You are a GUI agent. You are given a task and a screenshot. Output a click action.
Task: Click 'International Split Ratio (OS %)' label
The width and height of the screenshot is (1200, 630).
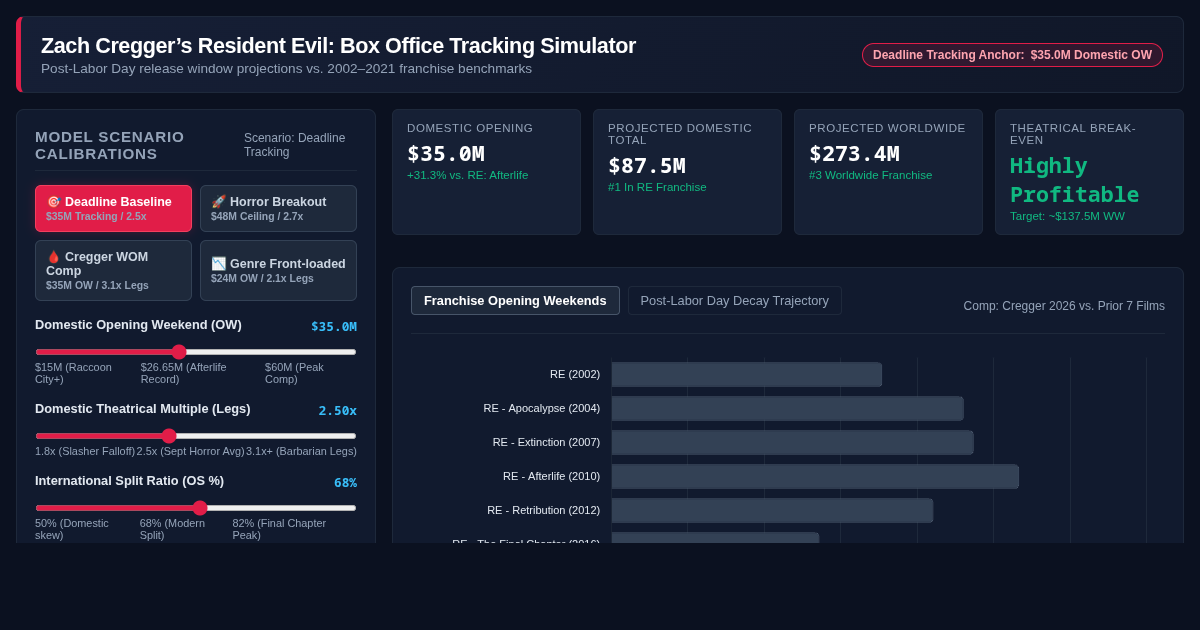(x=129, y=481)
